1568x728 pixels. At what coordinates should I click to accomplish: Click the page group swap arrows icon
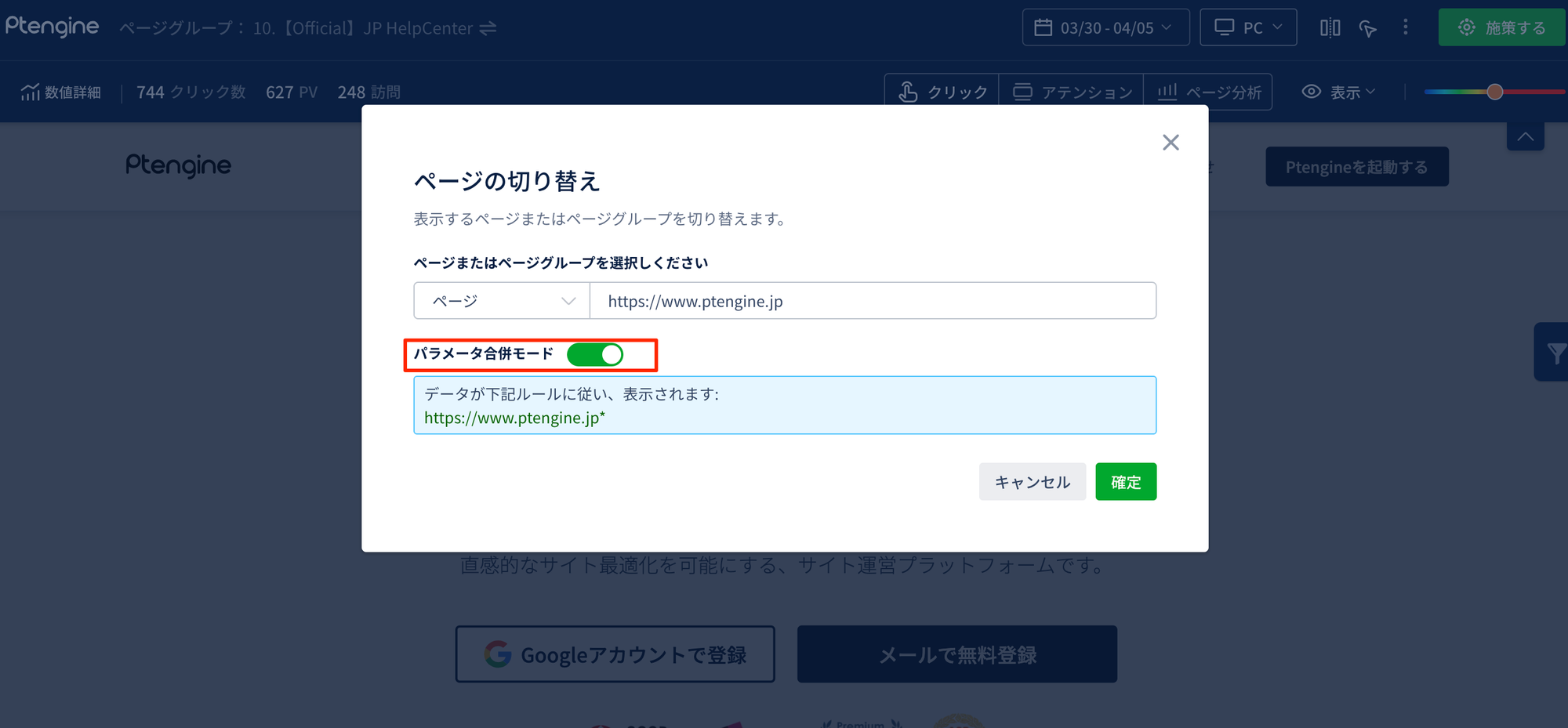[x=488, y=28]
